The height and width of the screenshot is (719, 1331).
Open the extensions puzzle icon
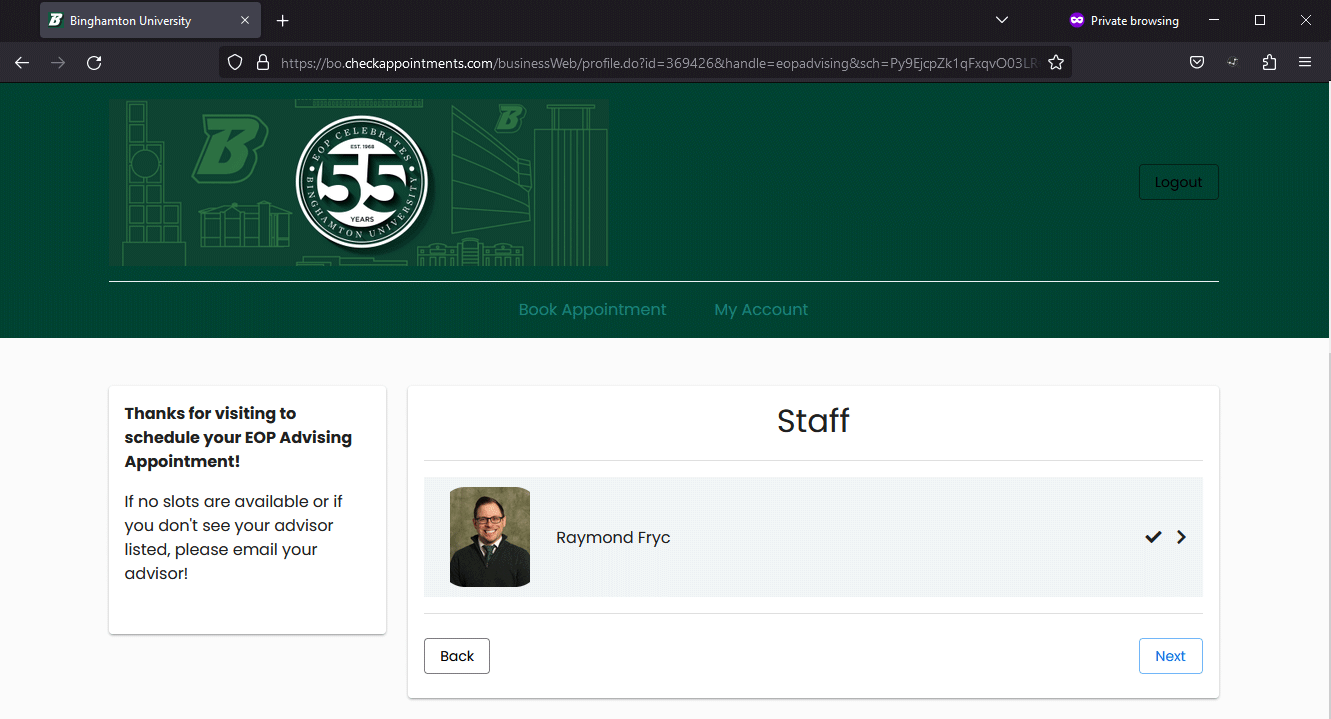click(x=1269, y=62)
